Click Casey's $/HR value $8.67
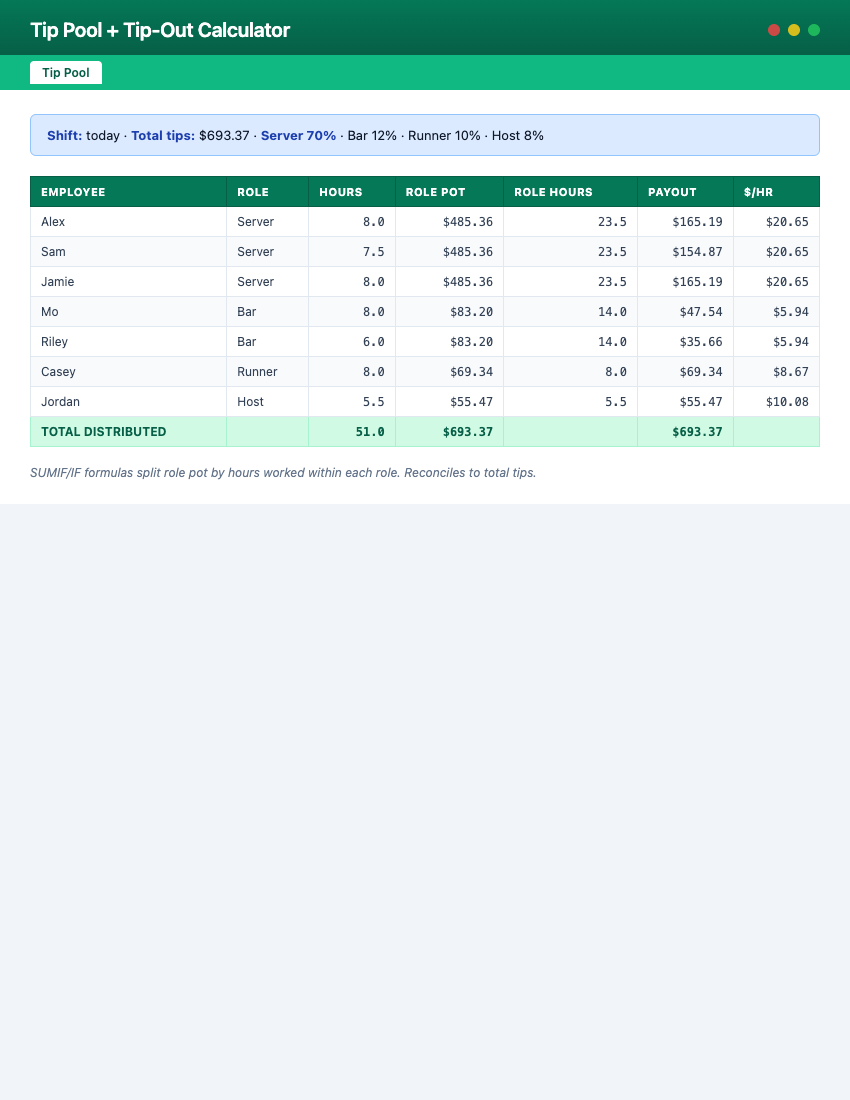 point(776,372)
